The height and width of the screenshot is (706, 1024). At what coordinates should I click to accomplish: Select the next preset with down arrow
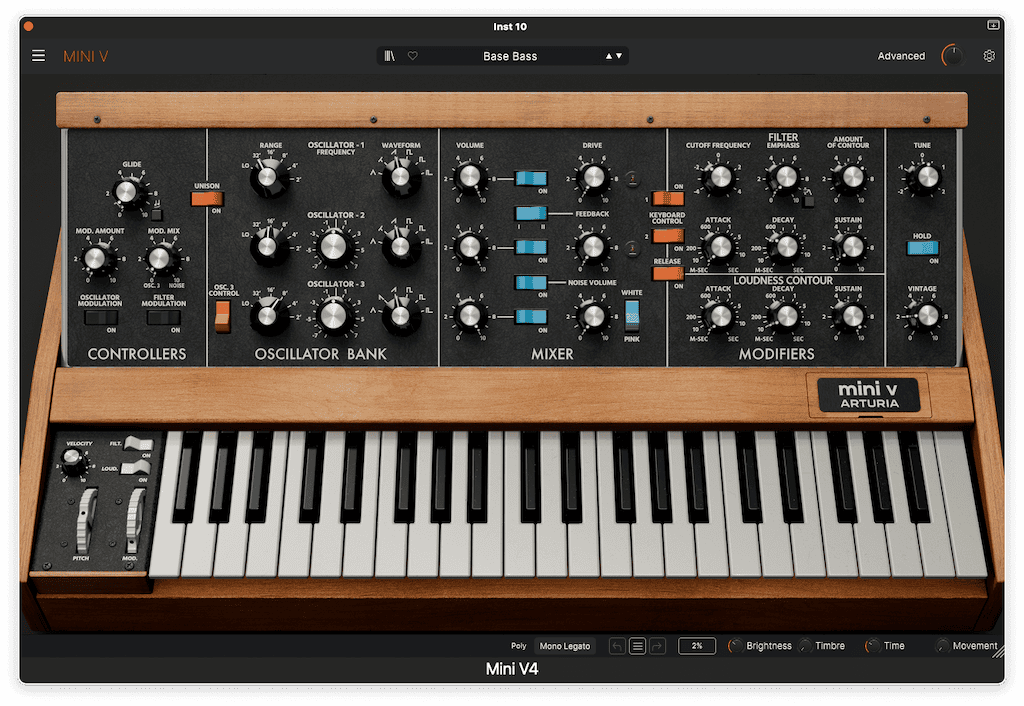[619, 56]
